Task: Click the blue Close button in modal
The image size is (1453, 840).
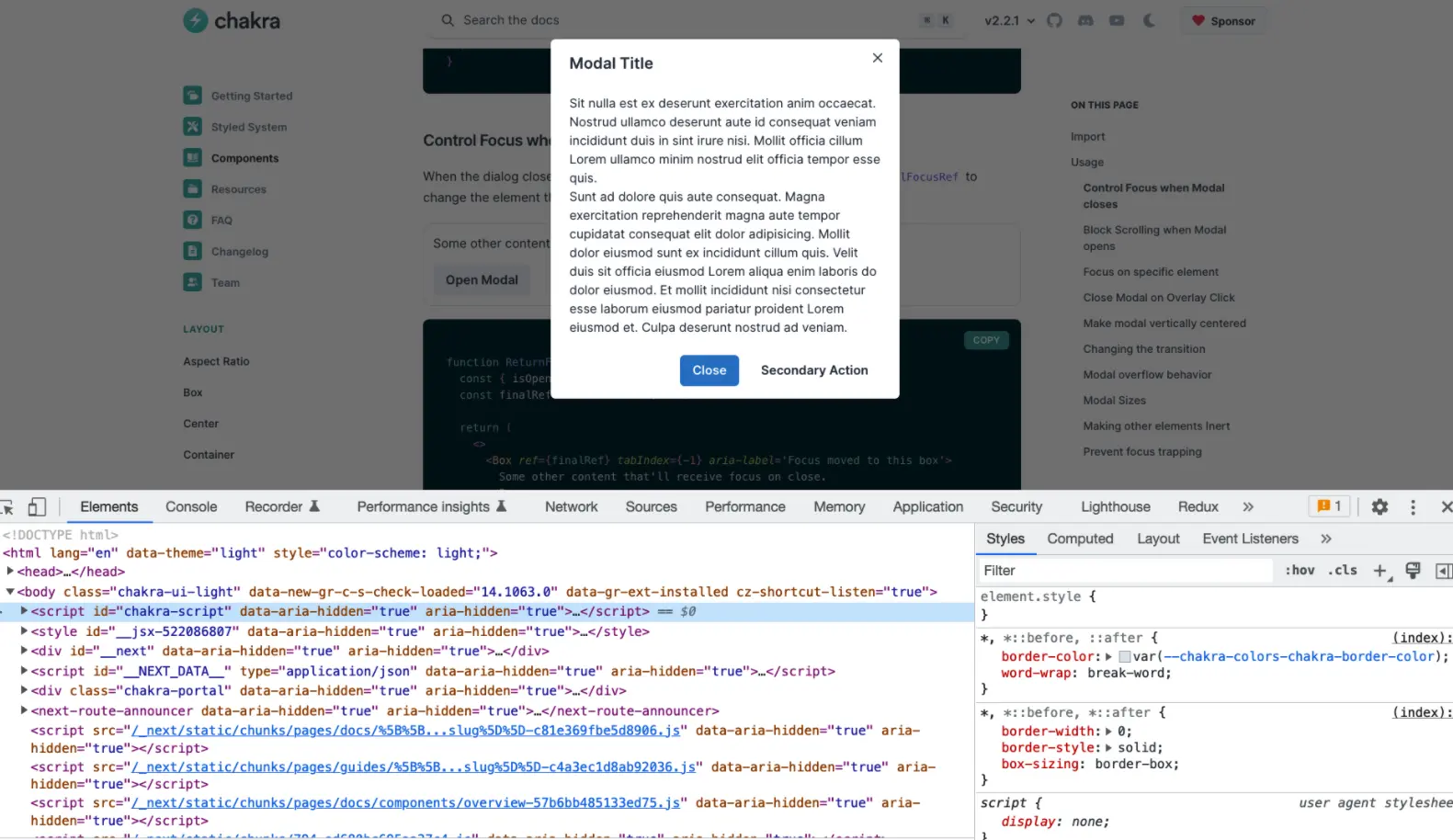Action: click(709, 370)
